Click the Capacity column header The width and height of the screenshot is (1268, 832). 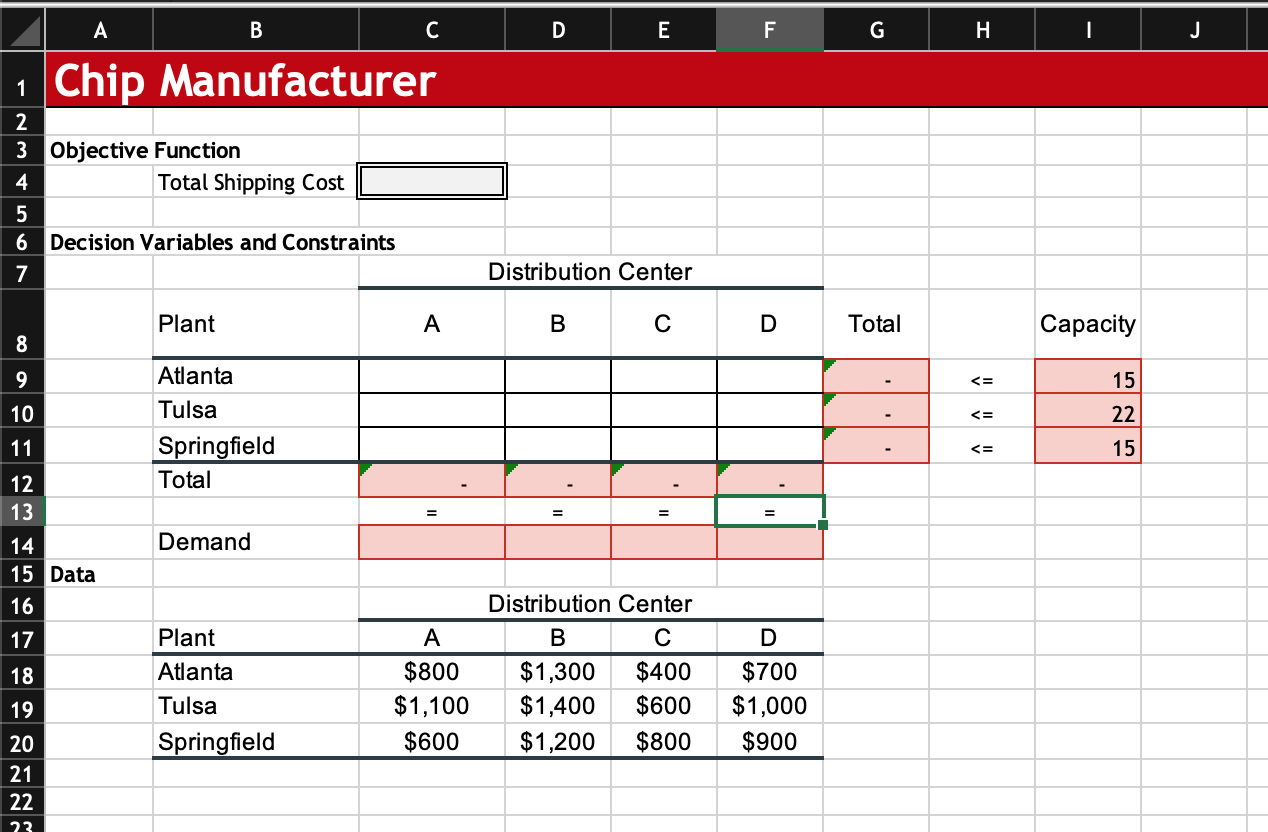click(x=1088, y=324)
